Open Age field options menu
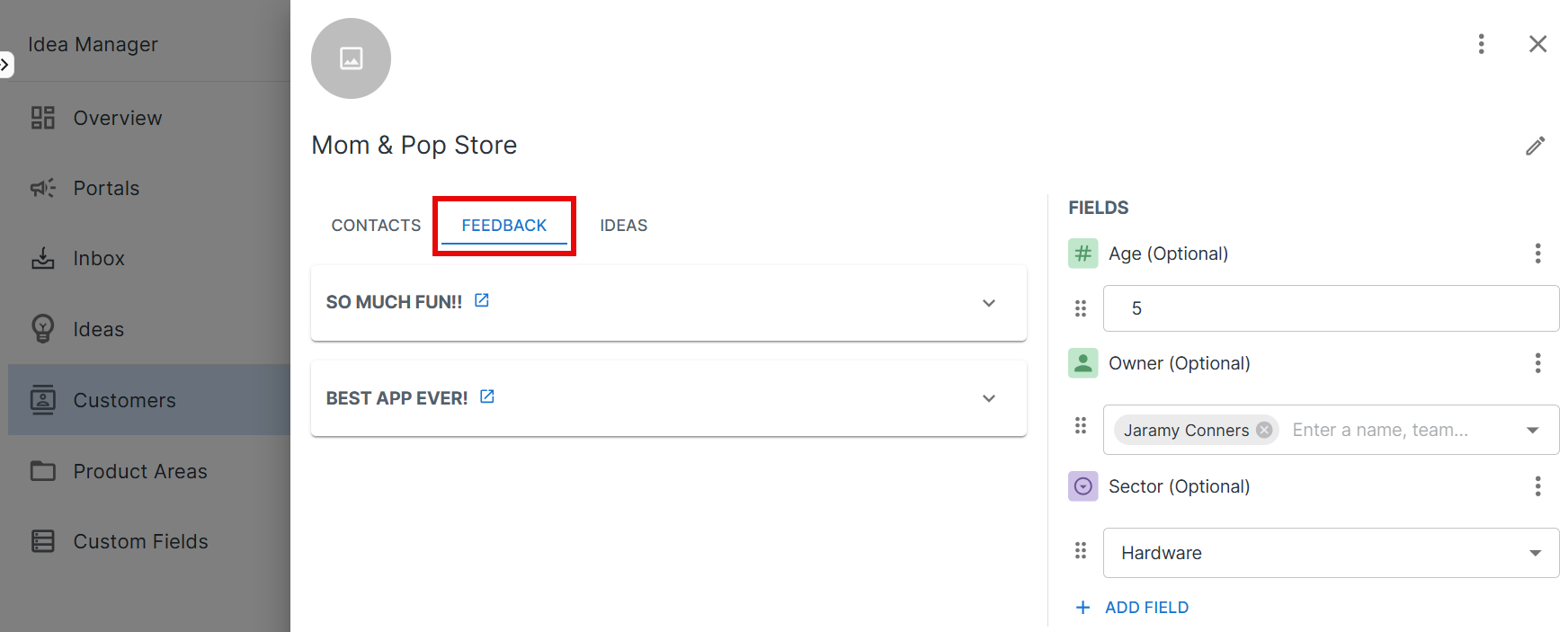Viewport: 1568px width, 632px height. point(1537,254)
